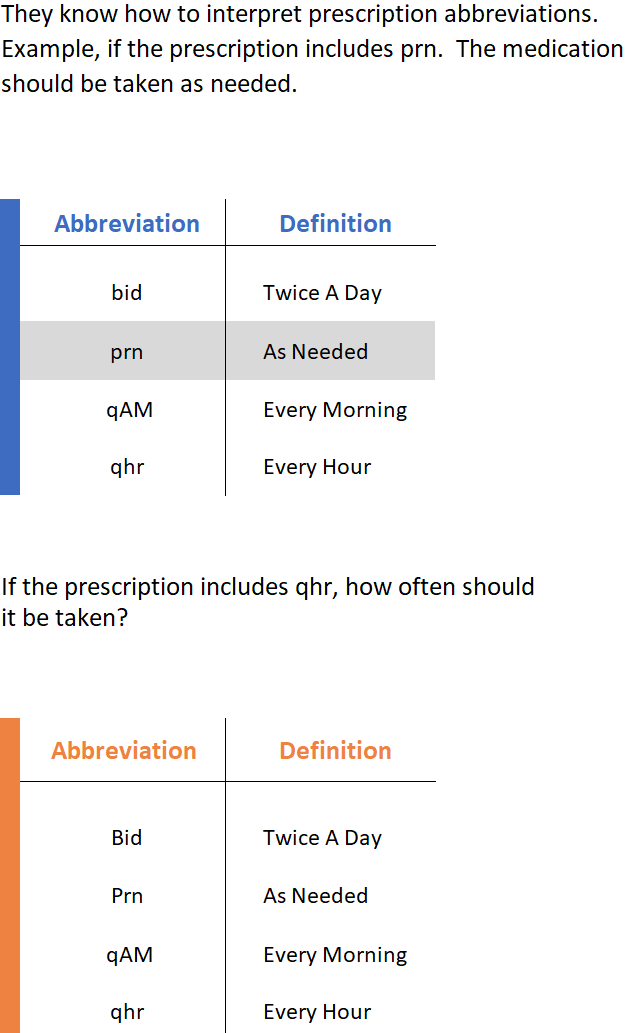This screenshot has height=1033, width=639.
Task: Click Every Morning in the orange table
Action: pyautogui.click(x=335, y=955)
